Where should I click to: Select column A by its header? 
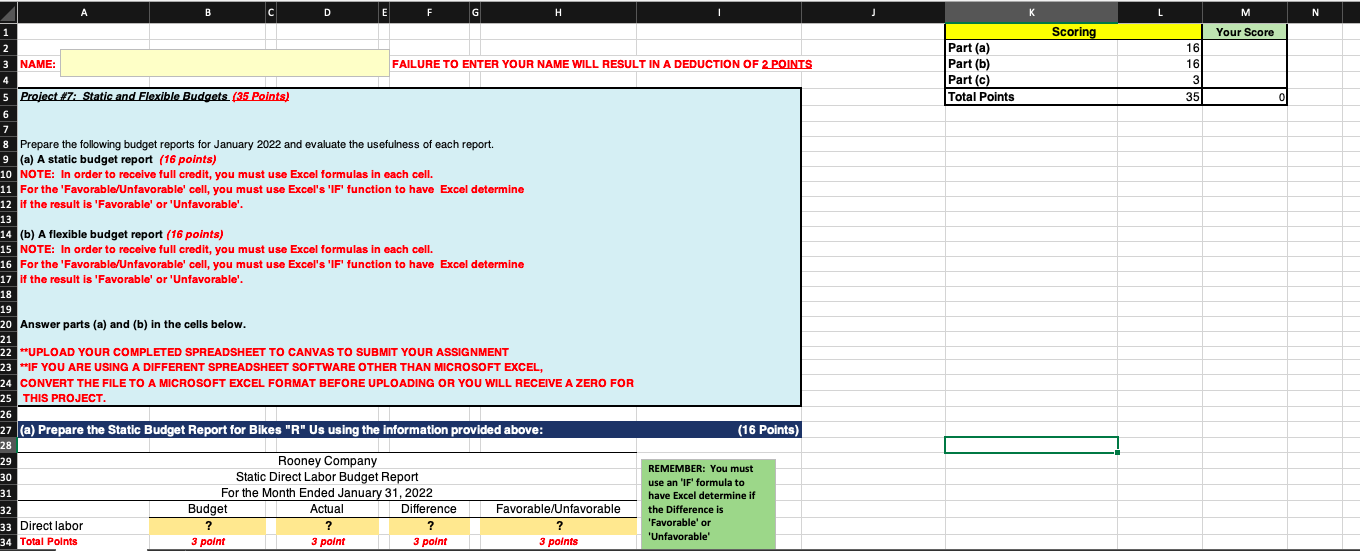82,12
